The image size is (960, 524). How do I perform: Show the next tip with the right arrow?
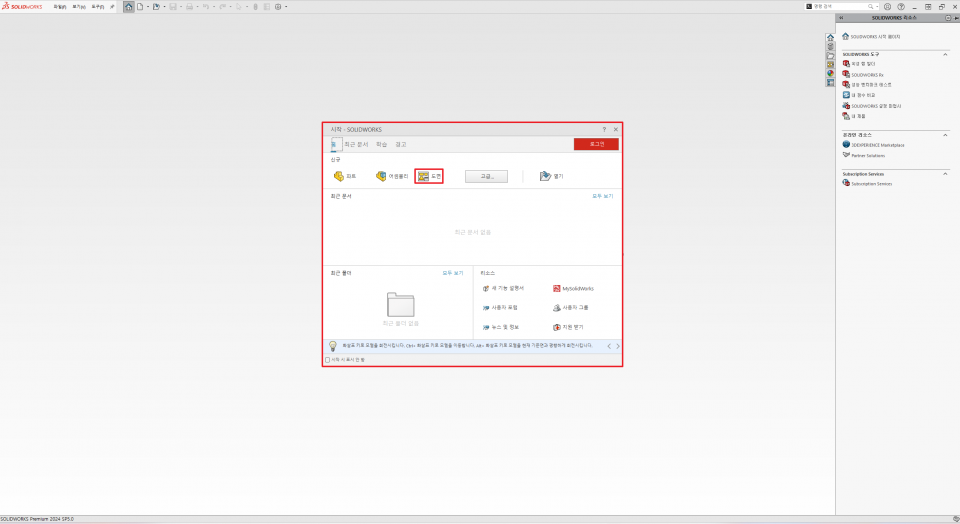[618, 346]
